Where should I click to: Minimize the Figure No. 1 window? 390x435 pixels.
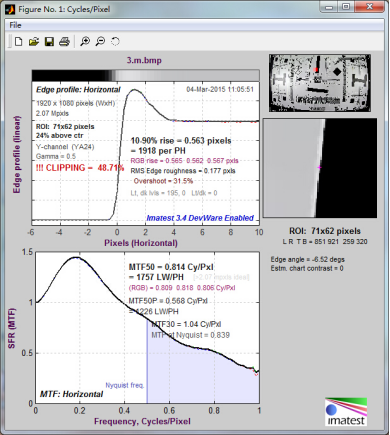pyautogui.click(x=329, y=6)
